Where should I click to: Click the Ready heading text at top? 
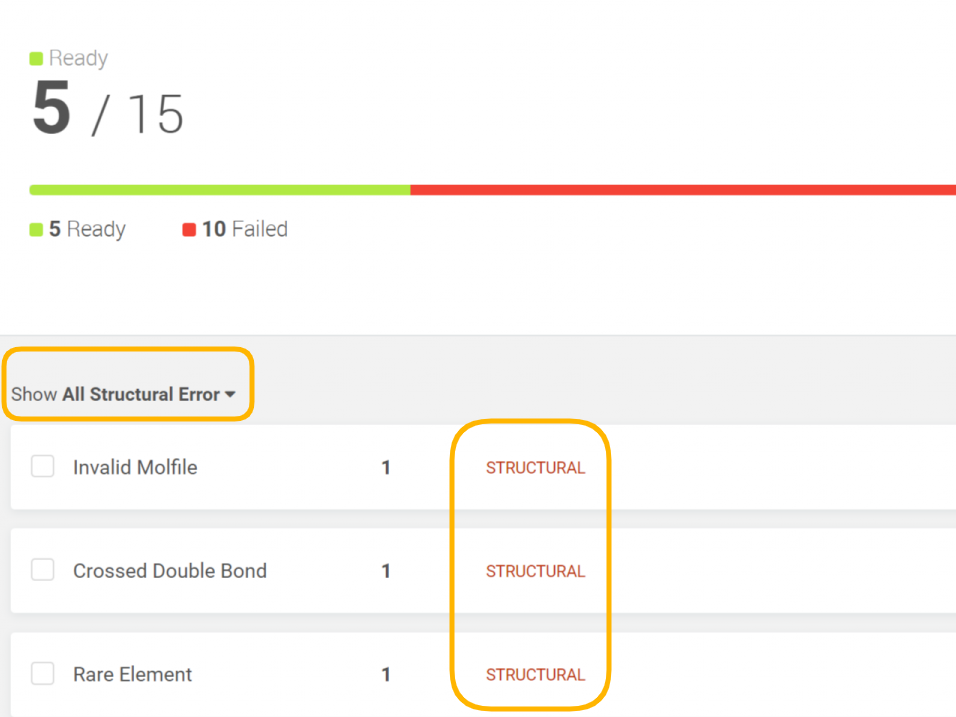[x=78, y=59]
